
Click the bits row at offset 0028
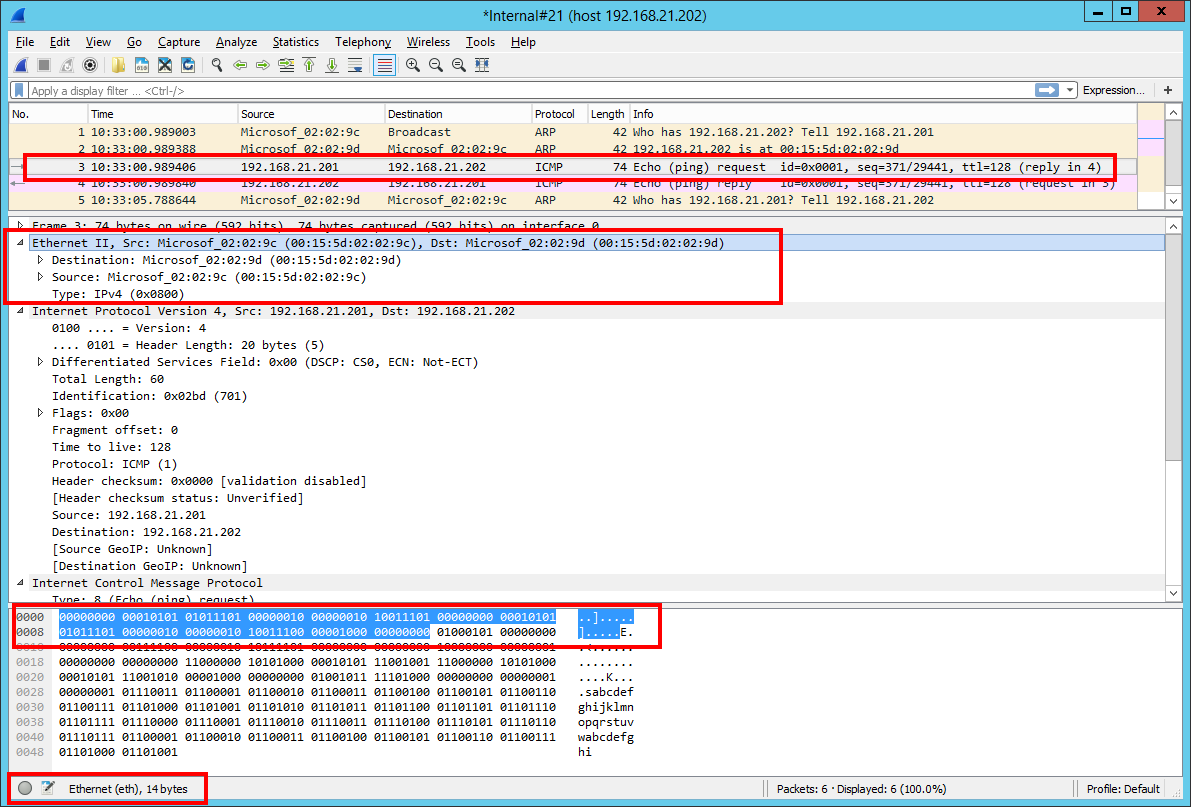[x=307, y=692]
